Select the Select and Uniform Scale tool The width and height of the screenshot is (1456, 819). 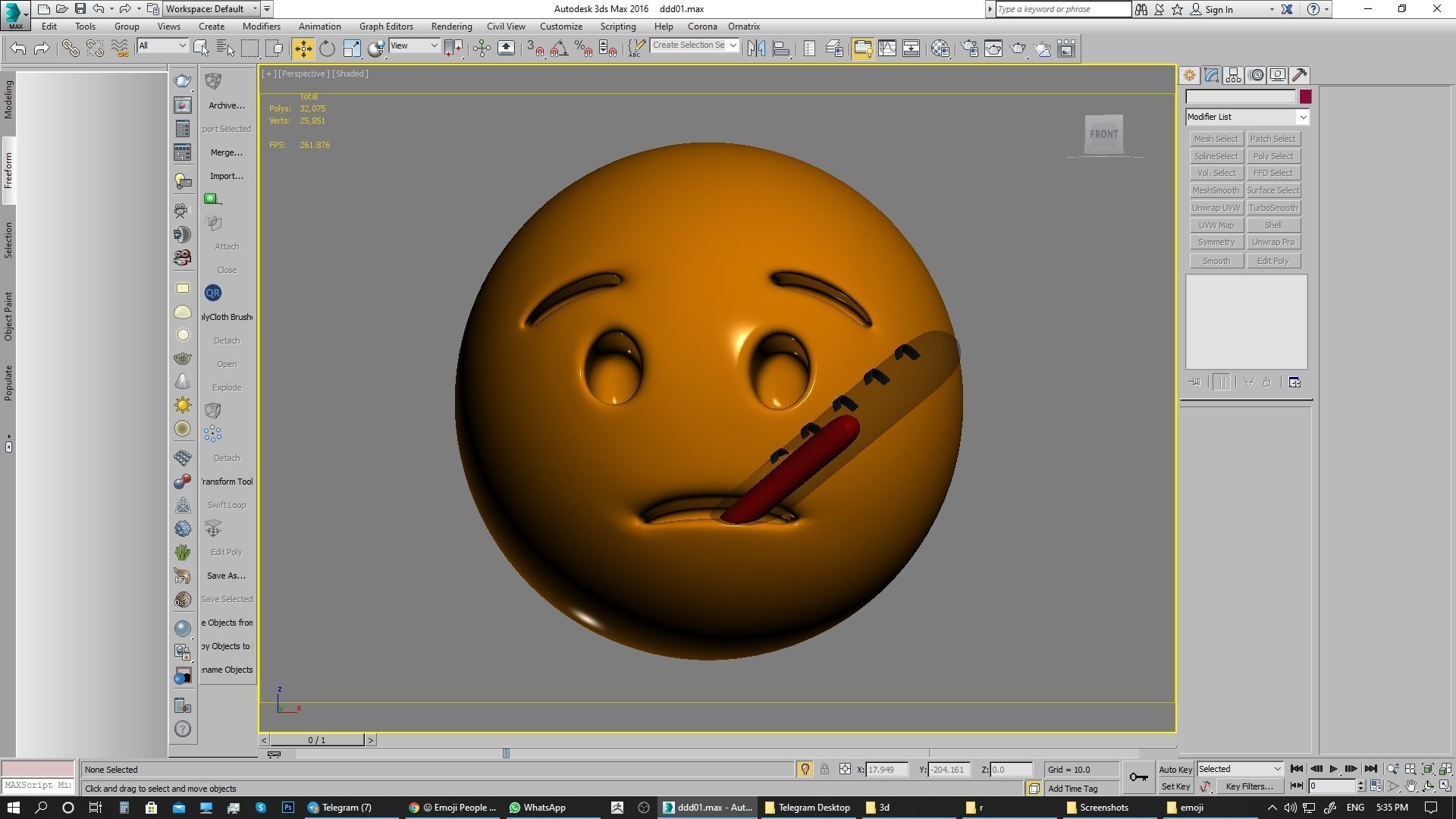click(352, 49)
